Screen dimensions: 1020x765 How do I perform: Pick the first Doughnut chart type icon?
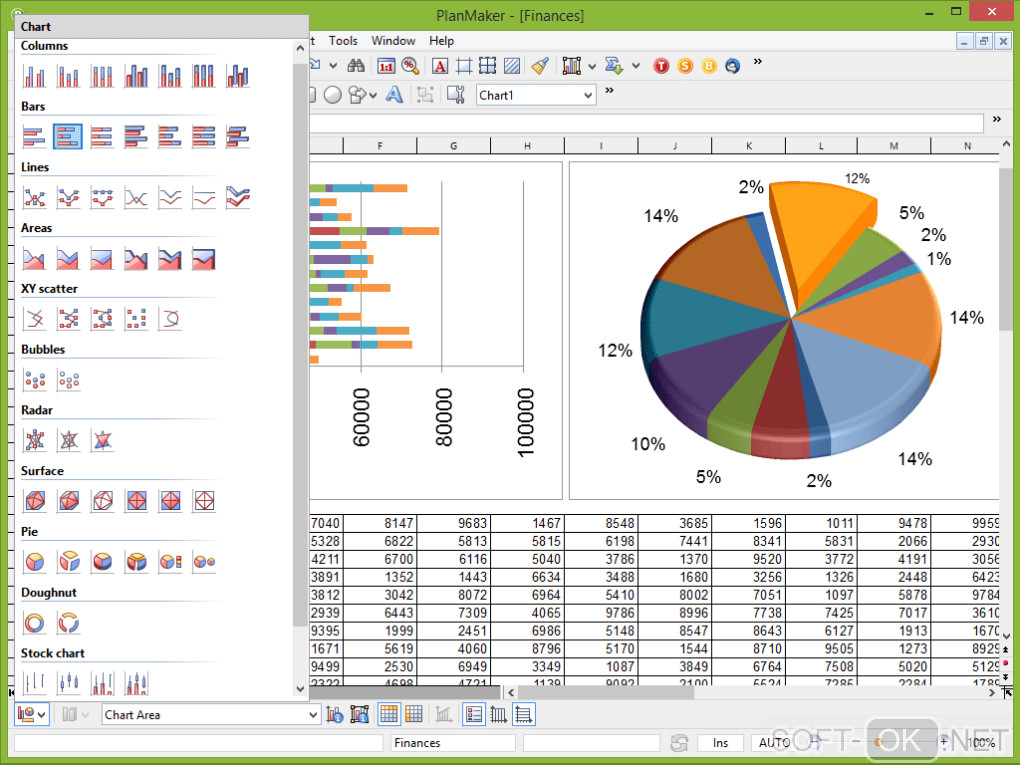tap(34, 623)
